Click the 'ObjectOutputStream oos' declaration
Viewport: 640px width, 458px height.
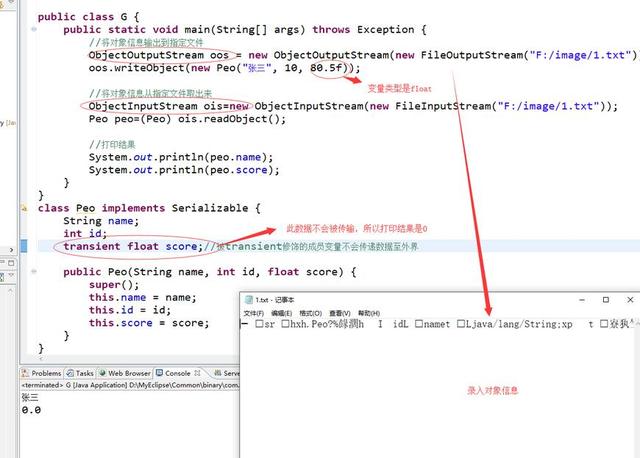(159, 55)
